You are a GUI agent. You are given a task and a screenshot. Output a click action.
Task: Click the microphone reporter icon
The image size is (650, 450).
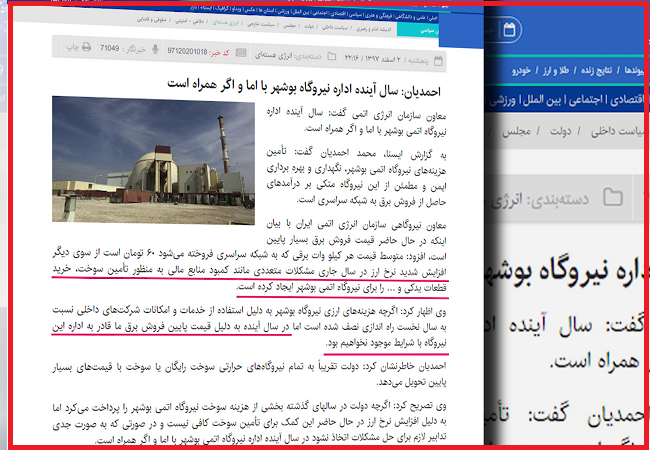coord(155,49)
